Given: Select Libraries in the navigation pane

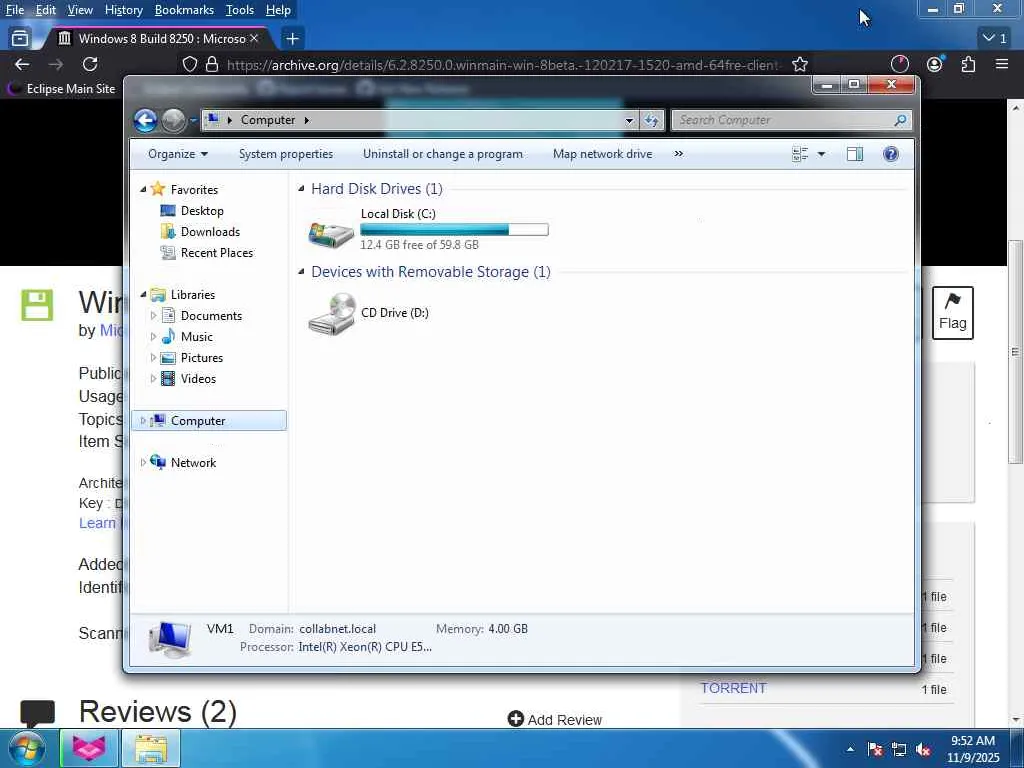Looking at the screenshot, I should 193,295.
